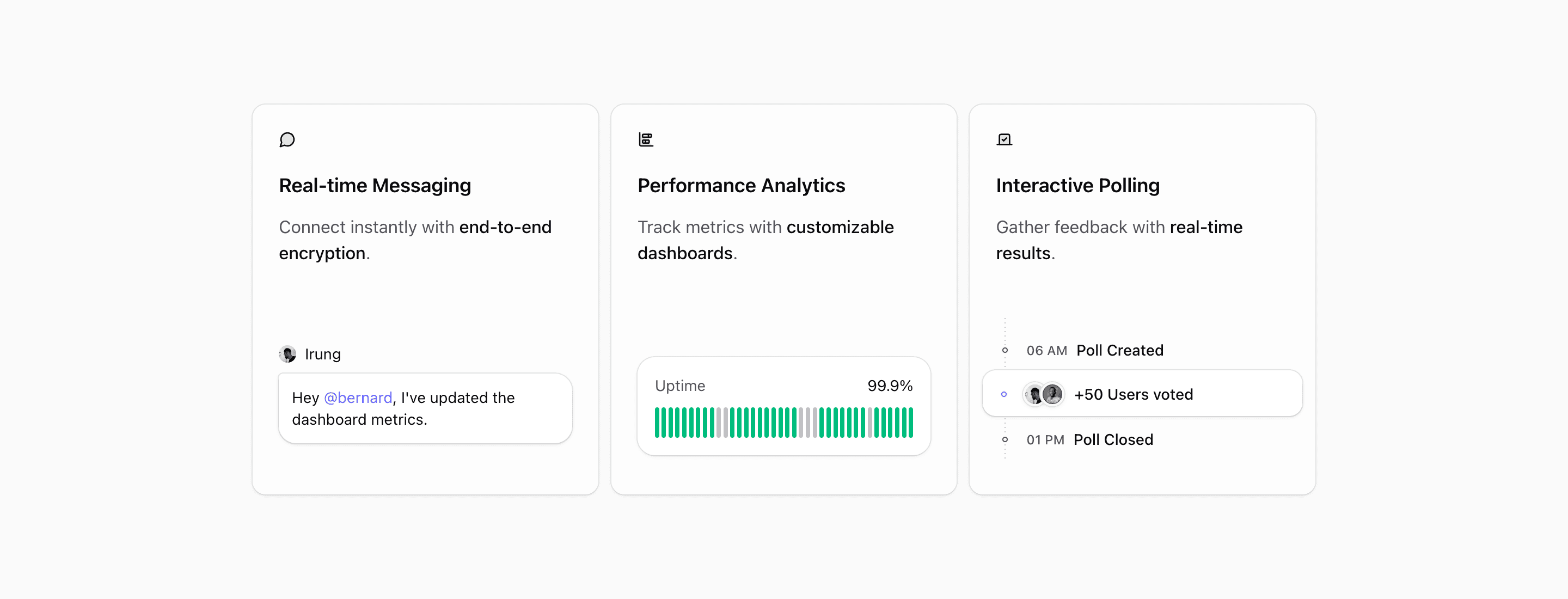
Task: Select the Real-time Messaging heading
Action: (375, 185)
